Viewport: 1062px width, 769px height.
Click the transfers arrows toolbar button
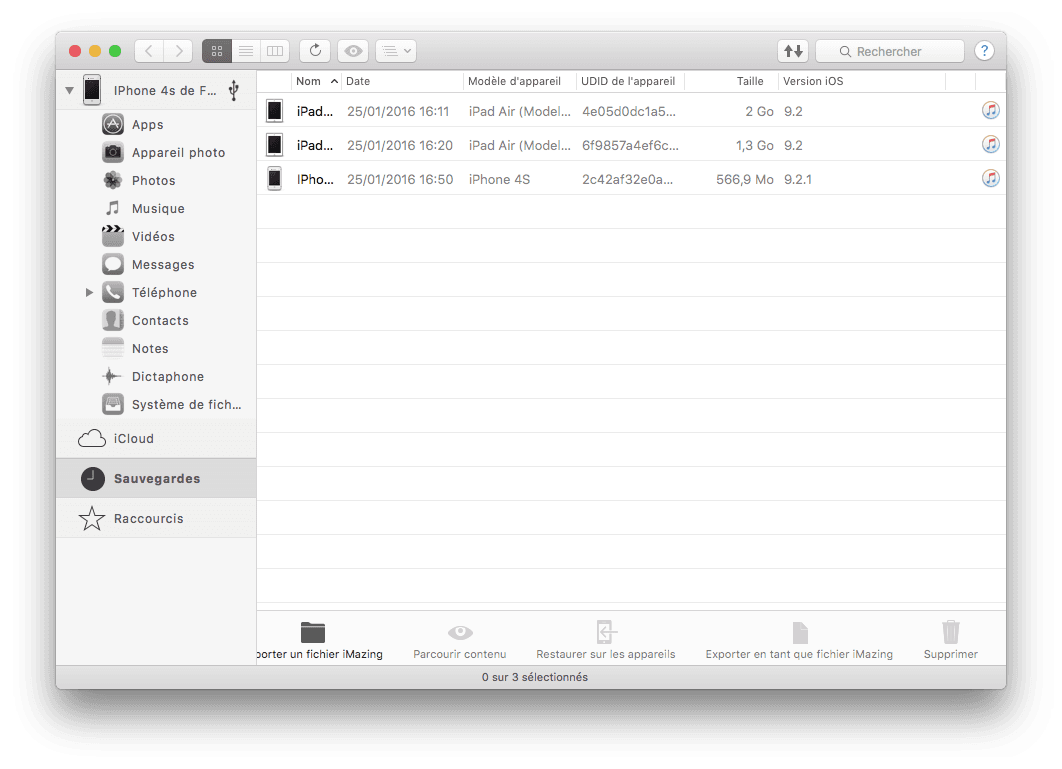point(792,51)
